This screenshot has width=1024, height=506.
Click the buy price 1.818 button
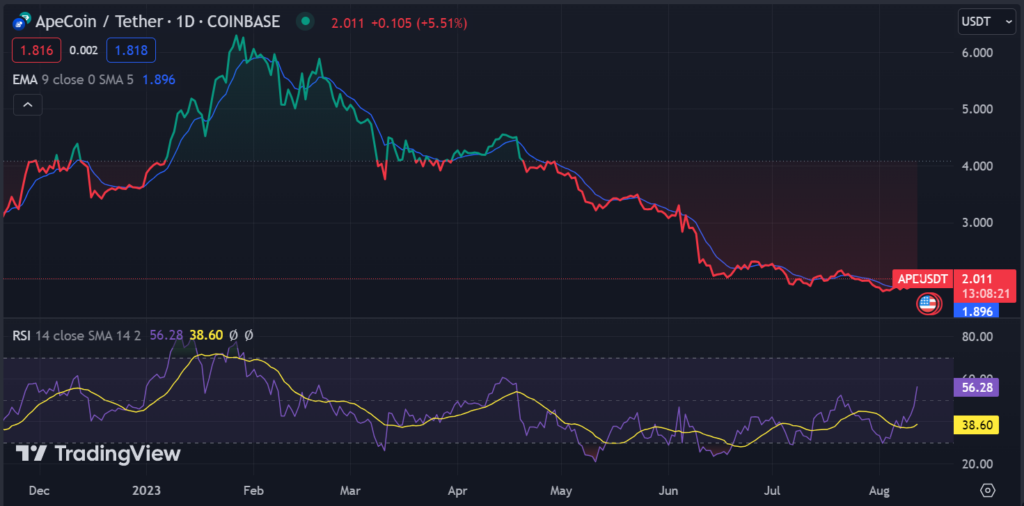[x=131, y=50]
